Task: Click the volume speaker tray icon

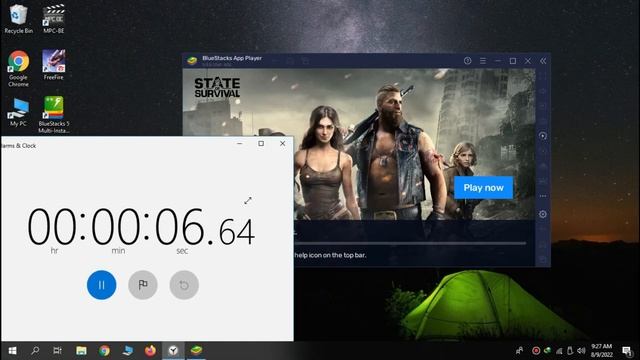Action: coord(581,351)
